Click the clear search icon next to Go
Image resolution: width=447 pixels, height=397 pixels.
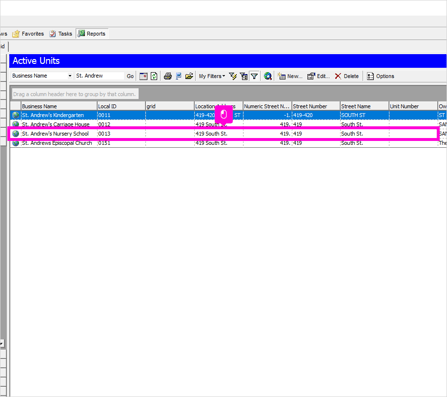coord(143,76)
